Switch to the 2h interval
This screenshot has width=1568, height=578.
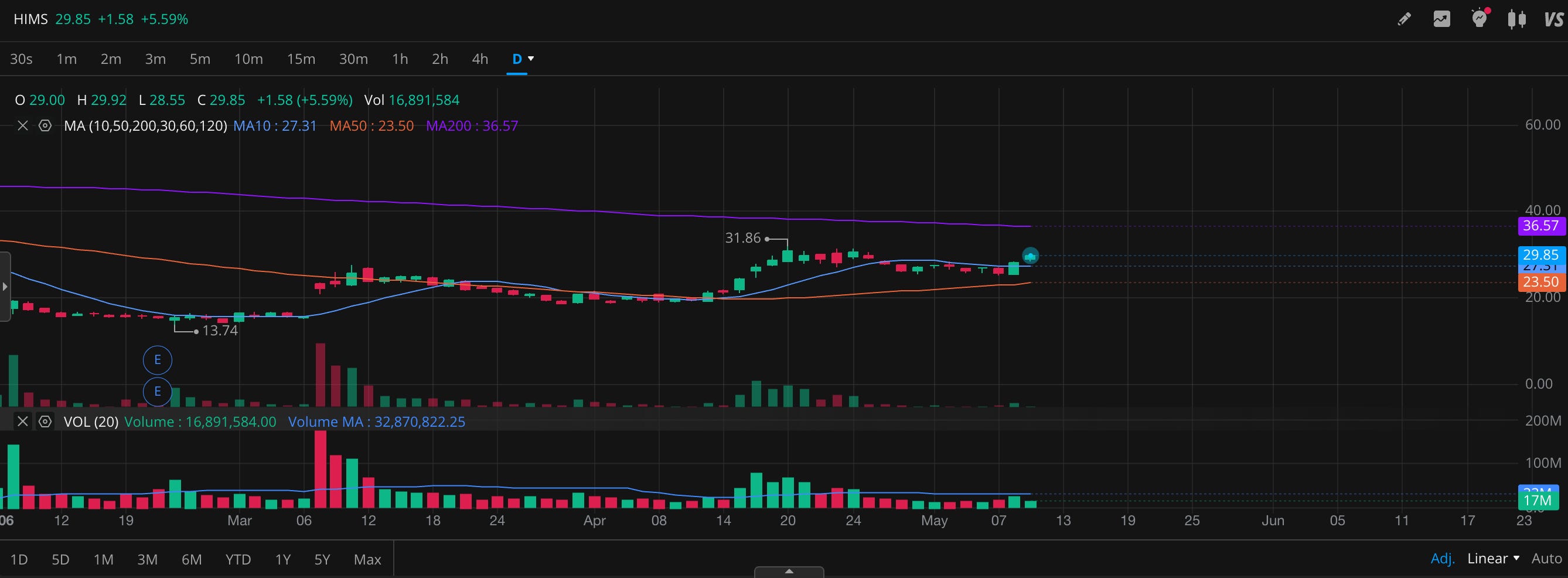pyautogui.click(x=440, y=59)
